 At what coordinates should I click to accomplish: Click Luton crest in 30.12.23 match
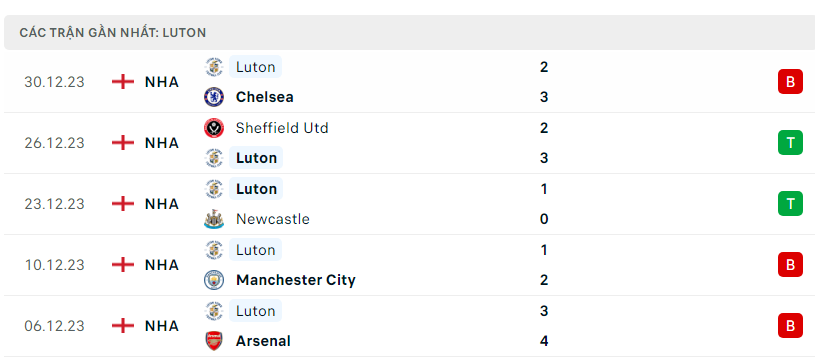[214, 67]
